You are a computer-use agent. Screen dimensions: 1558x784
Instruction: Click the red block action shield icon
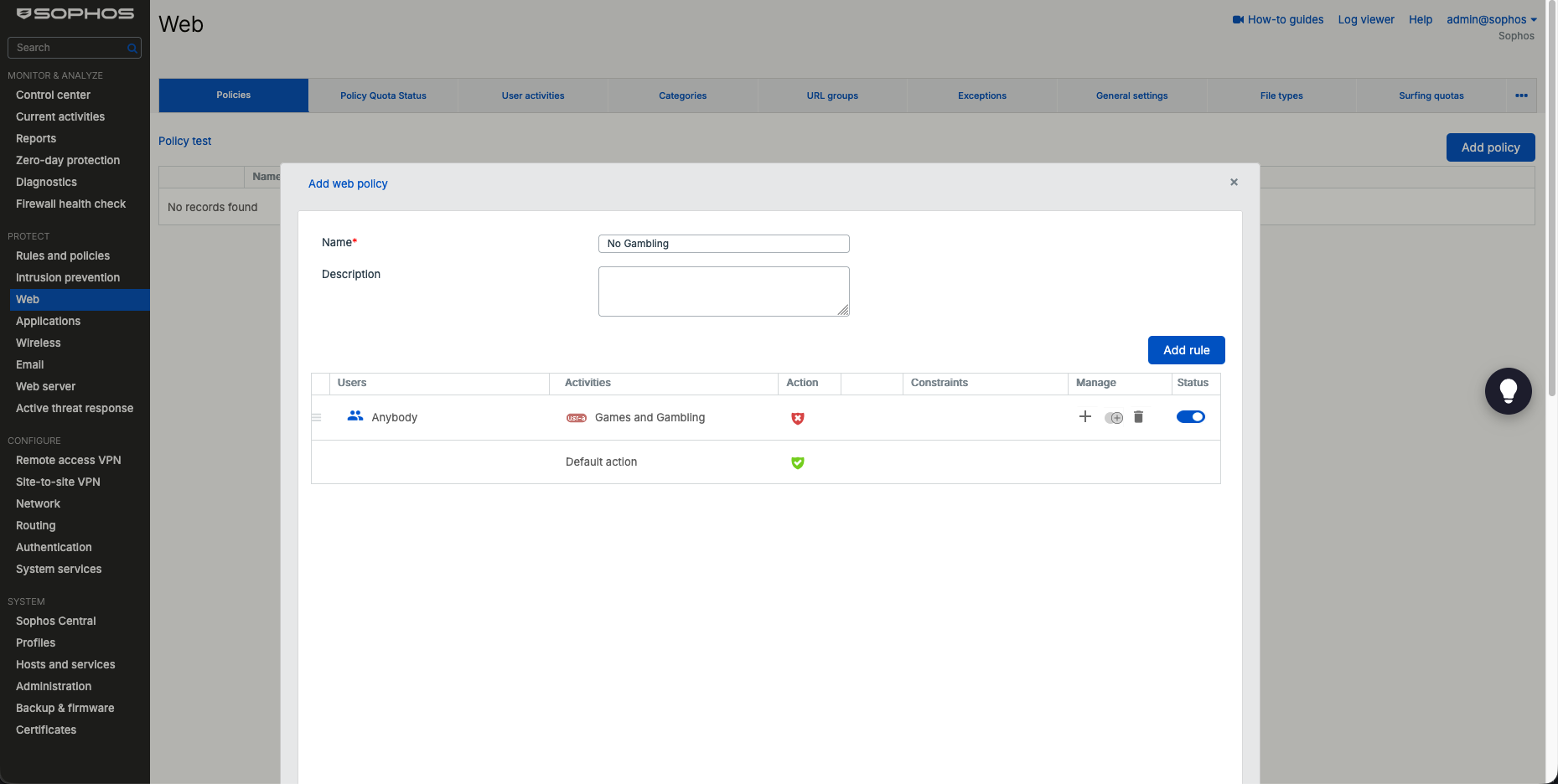click(798, 418)
